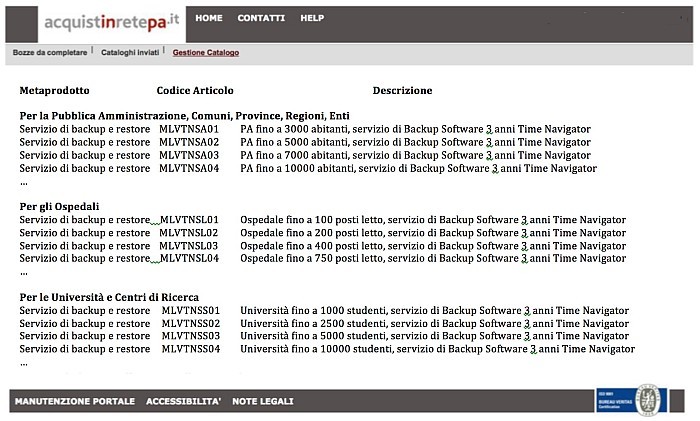Click the Bureau Veritas certification badge
This screenshot has width=700, height=421.
(631, 400)
